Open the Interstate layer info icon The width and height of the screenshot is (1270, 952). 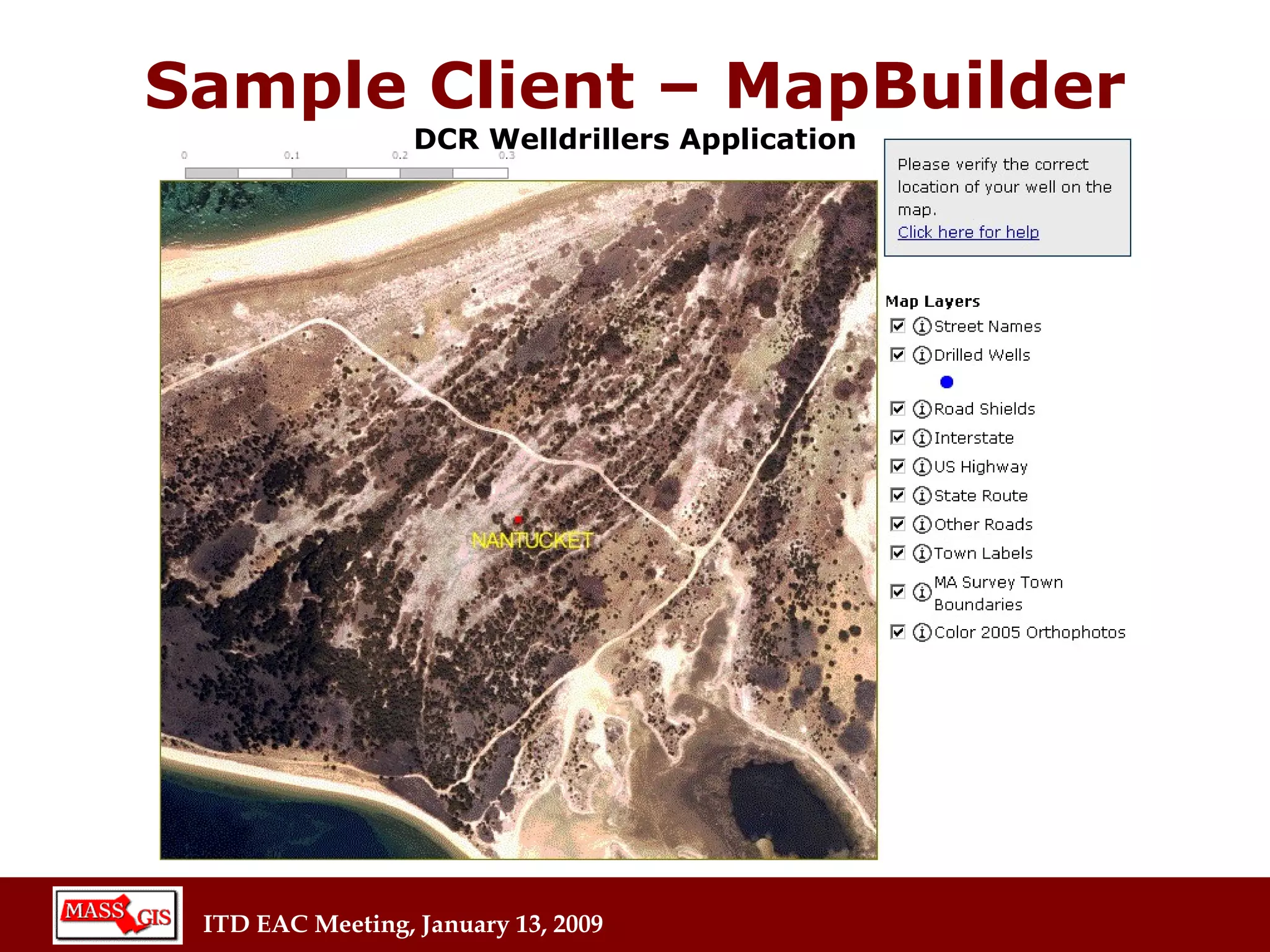(x=922, y=438)
